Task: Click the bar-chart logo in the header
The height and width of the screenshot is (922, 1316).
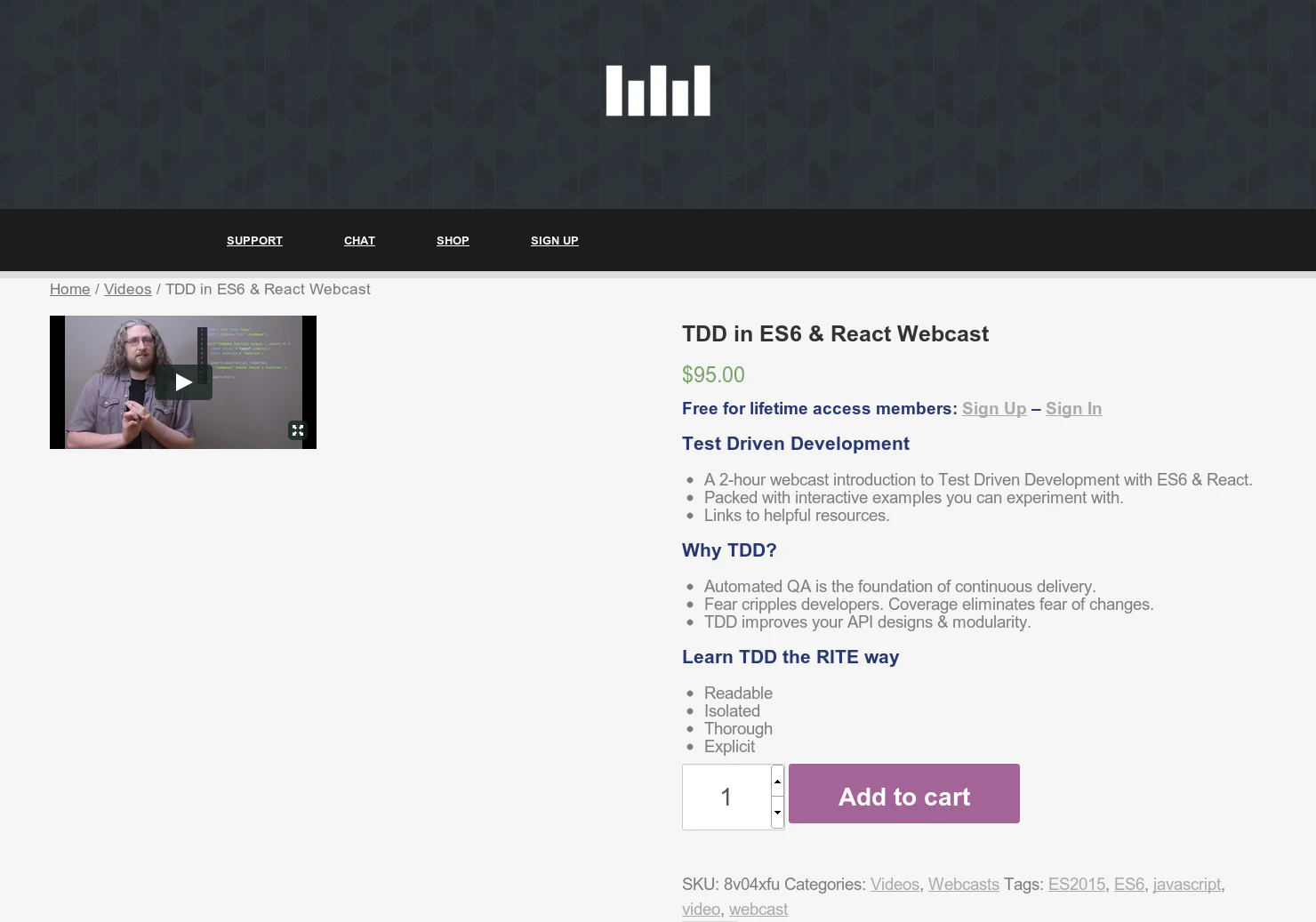Action: pyautogui.click(x=657, y=90)
